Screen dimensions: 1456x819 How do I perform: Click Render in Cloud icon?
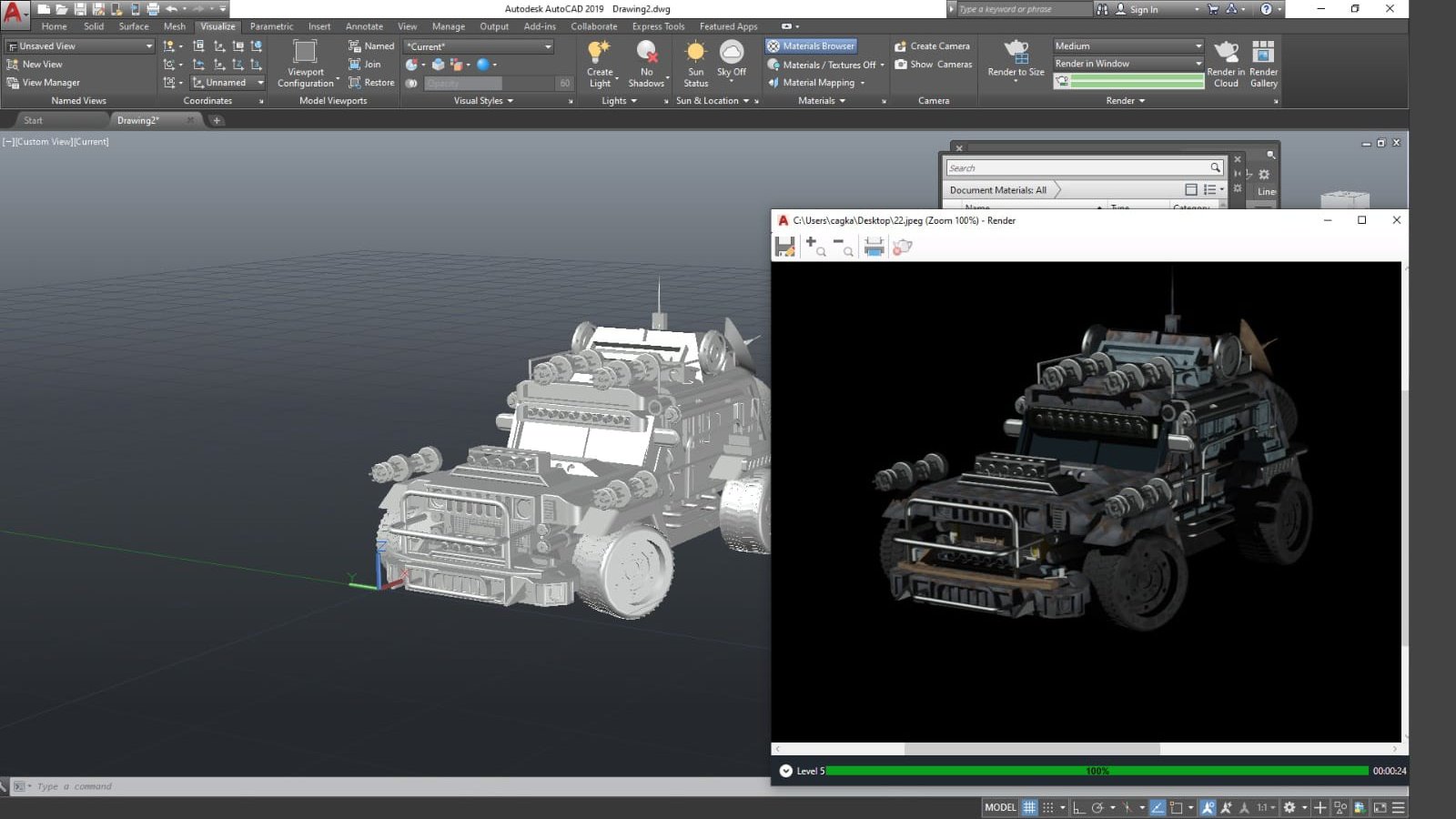(1226, 53)
